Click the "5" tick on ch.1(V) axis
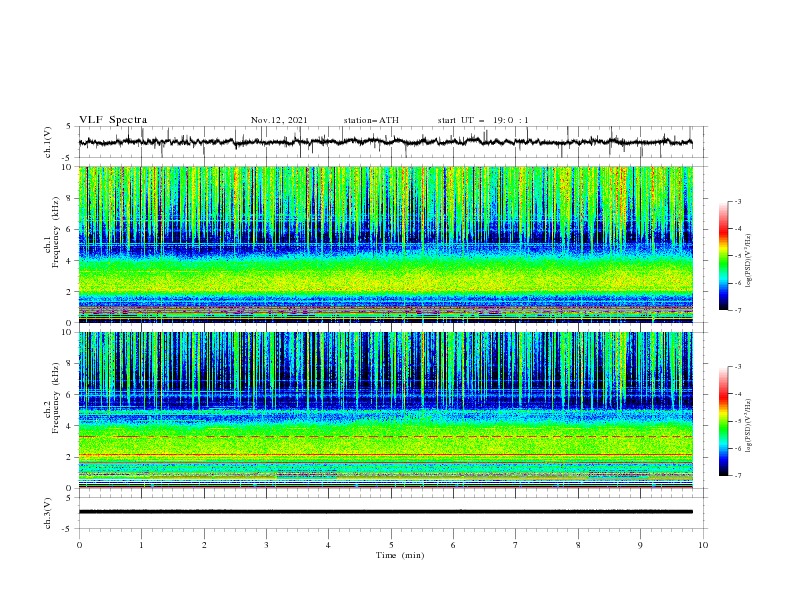 click(69, 126)
